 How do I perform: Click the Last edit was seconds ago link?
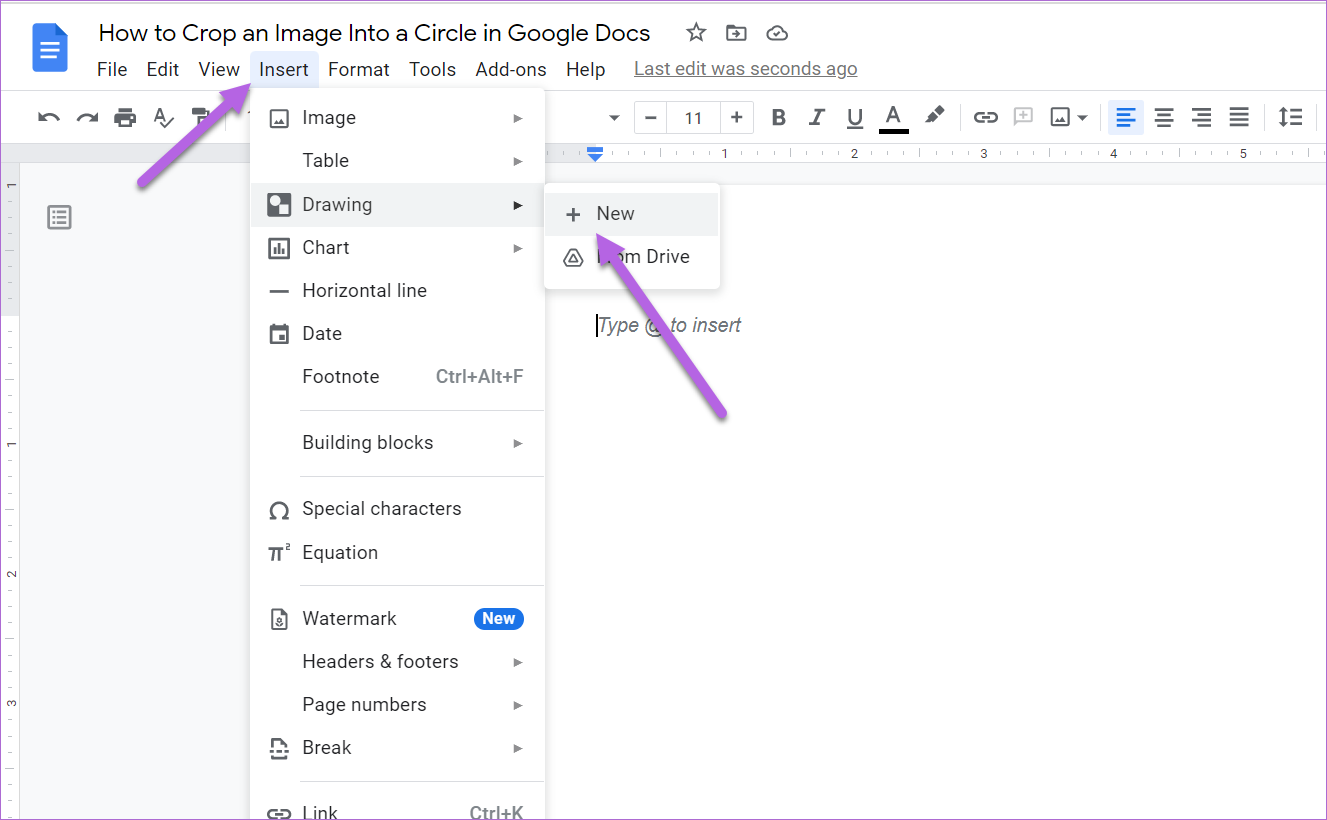[x=745, y=68]
